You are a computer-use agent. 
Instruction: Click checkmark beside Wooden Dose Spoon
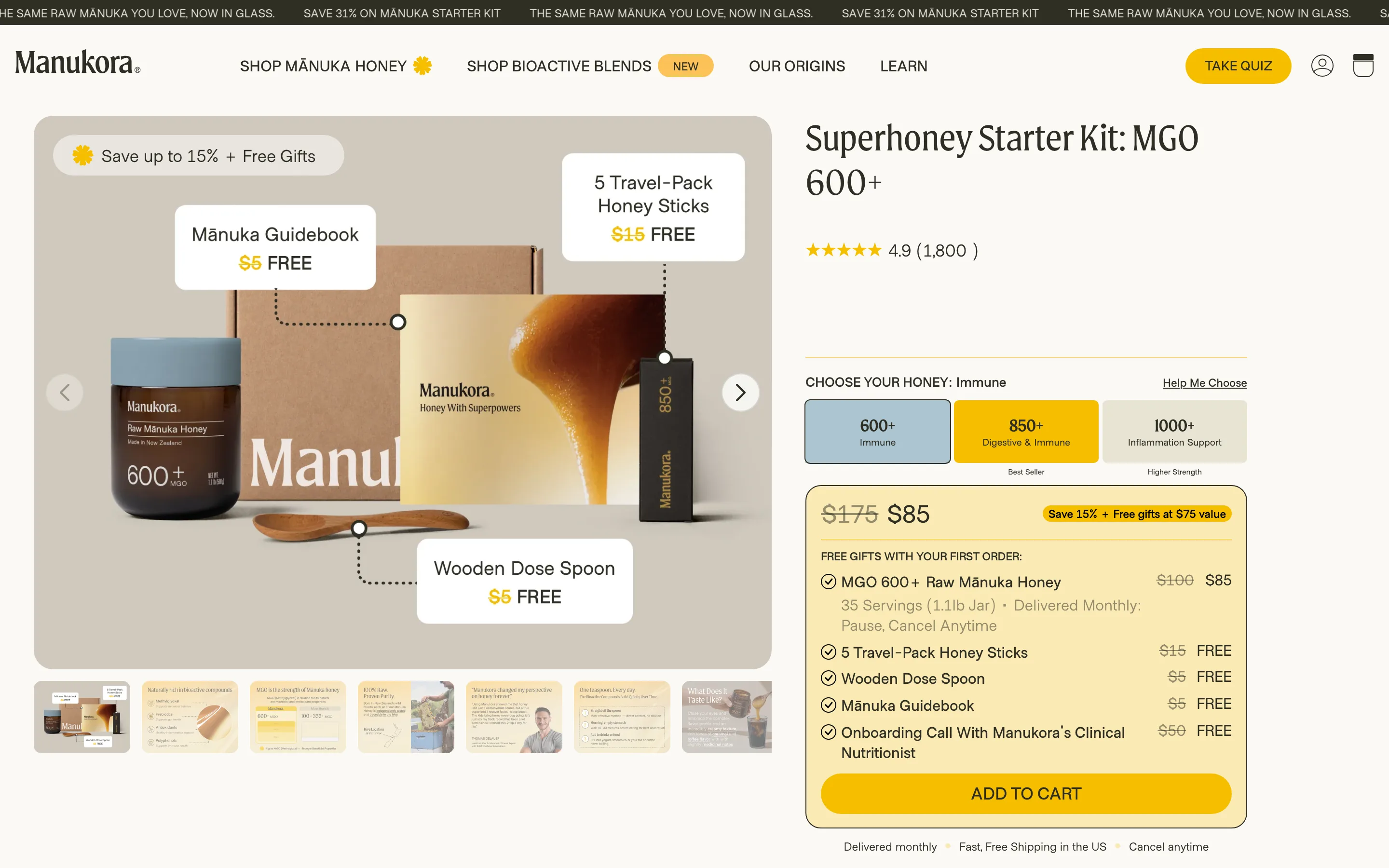pos(828,678)
